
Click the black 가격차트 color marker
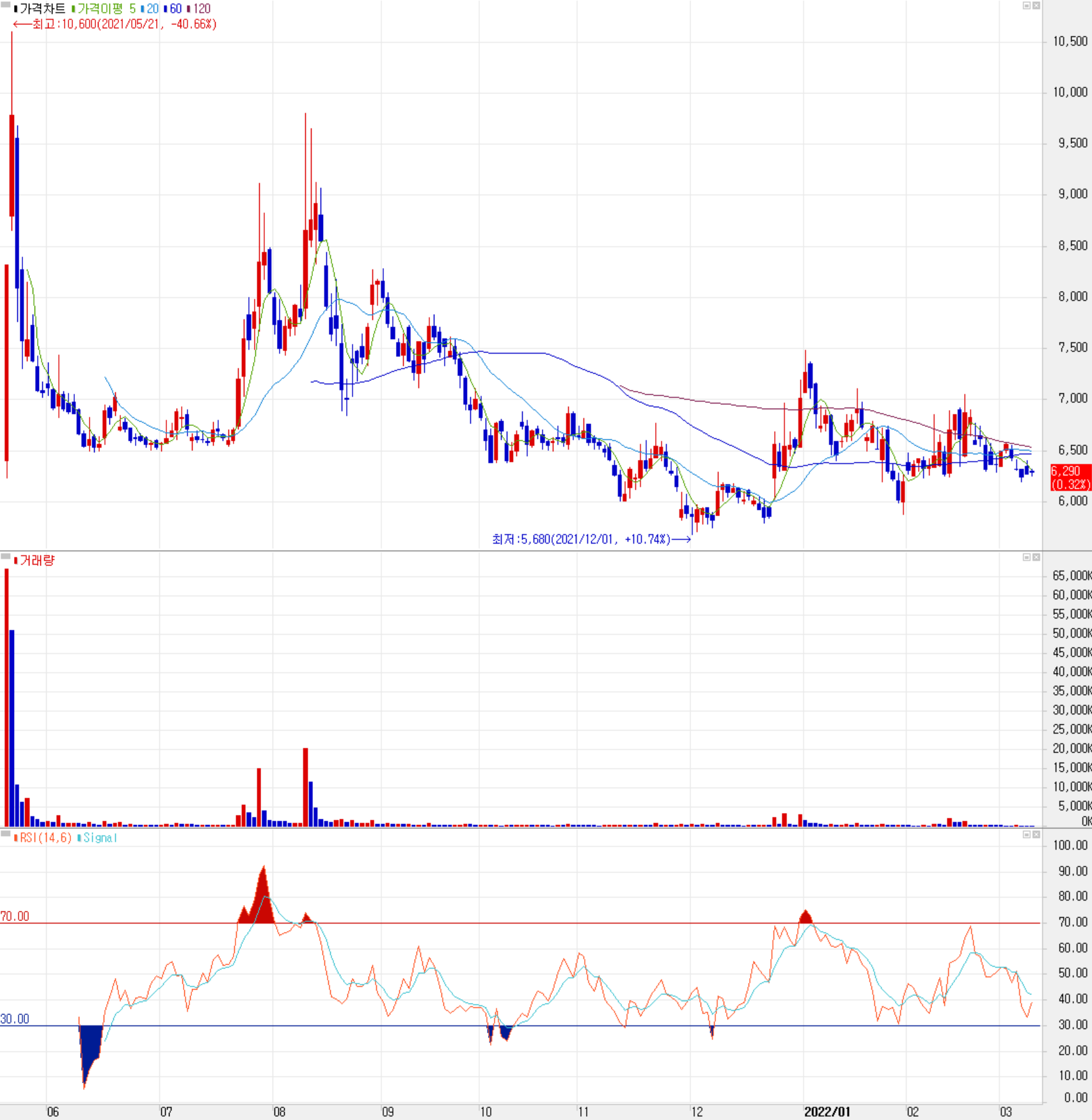tap(16, 9)
